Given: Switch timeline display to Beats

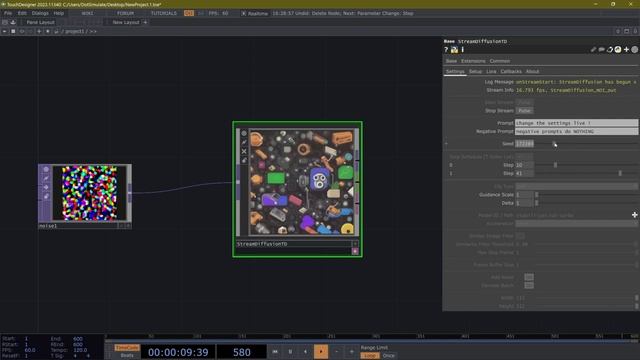Looking at the screenshot, I should (x=127, y=356).
